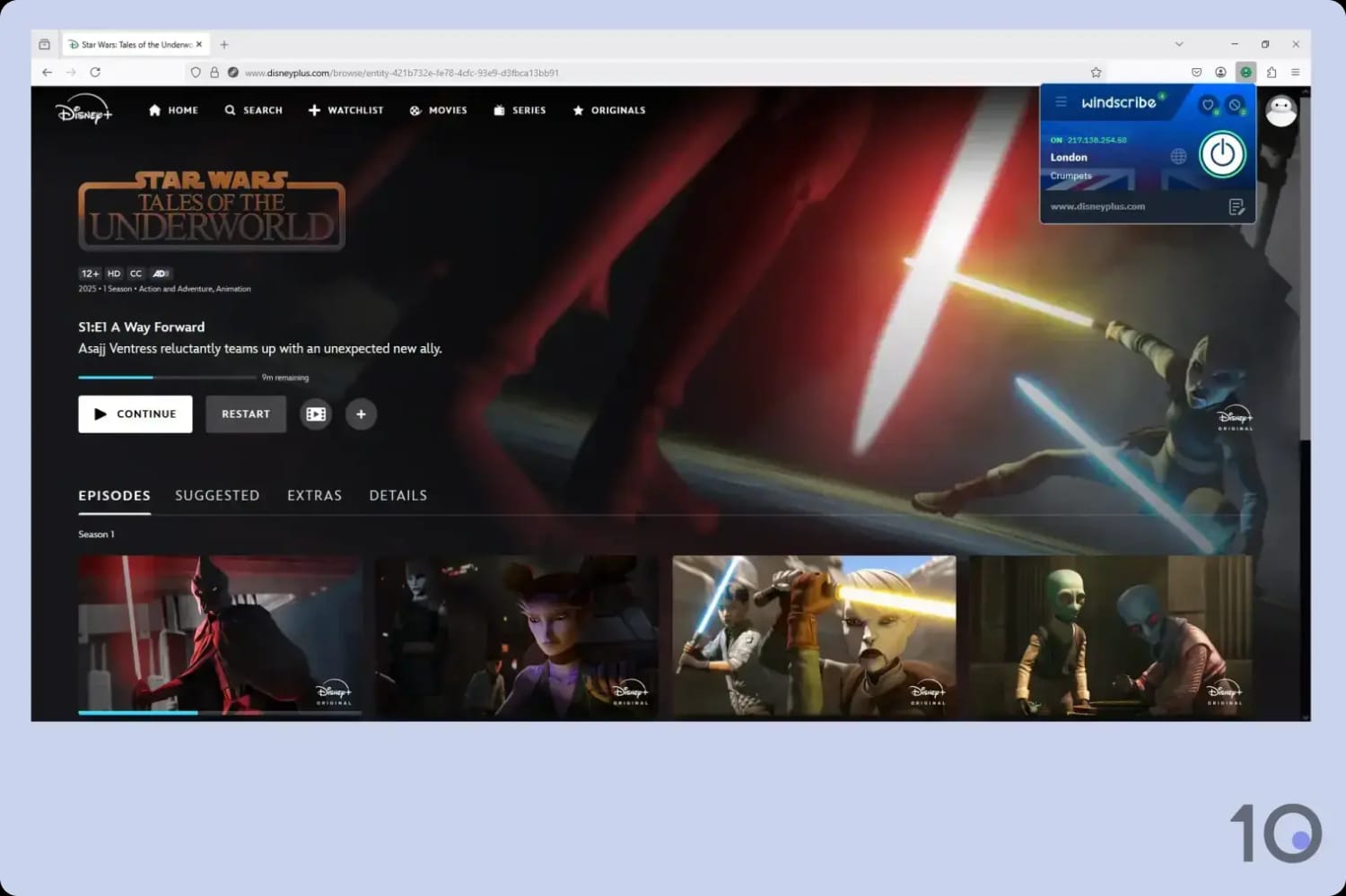Toggle the Windscribe favorites heart

(1208, 105)
